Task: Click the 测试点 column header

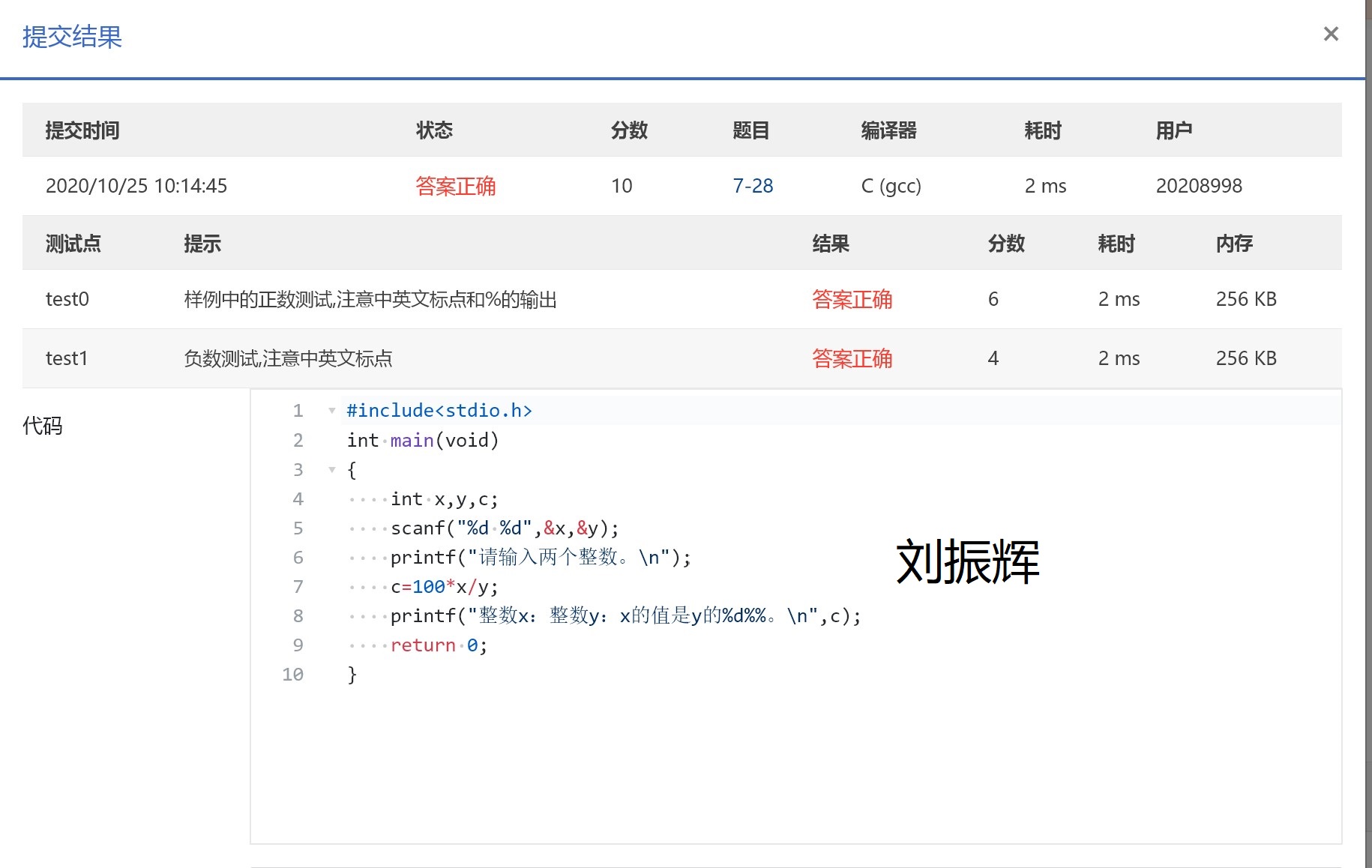Action: tap(73, 244)
